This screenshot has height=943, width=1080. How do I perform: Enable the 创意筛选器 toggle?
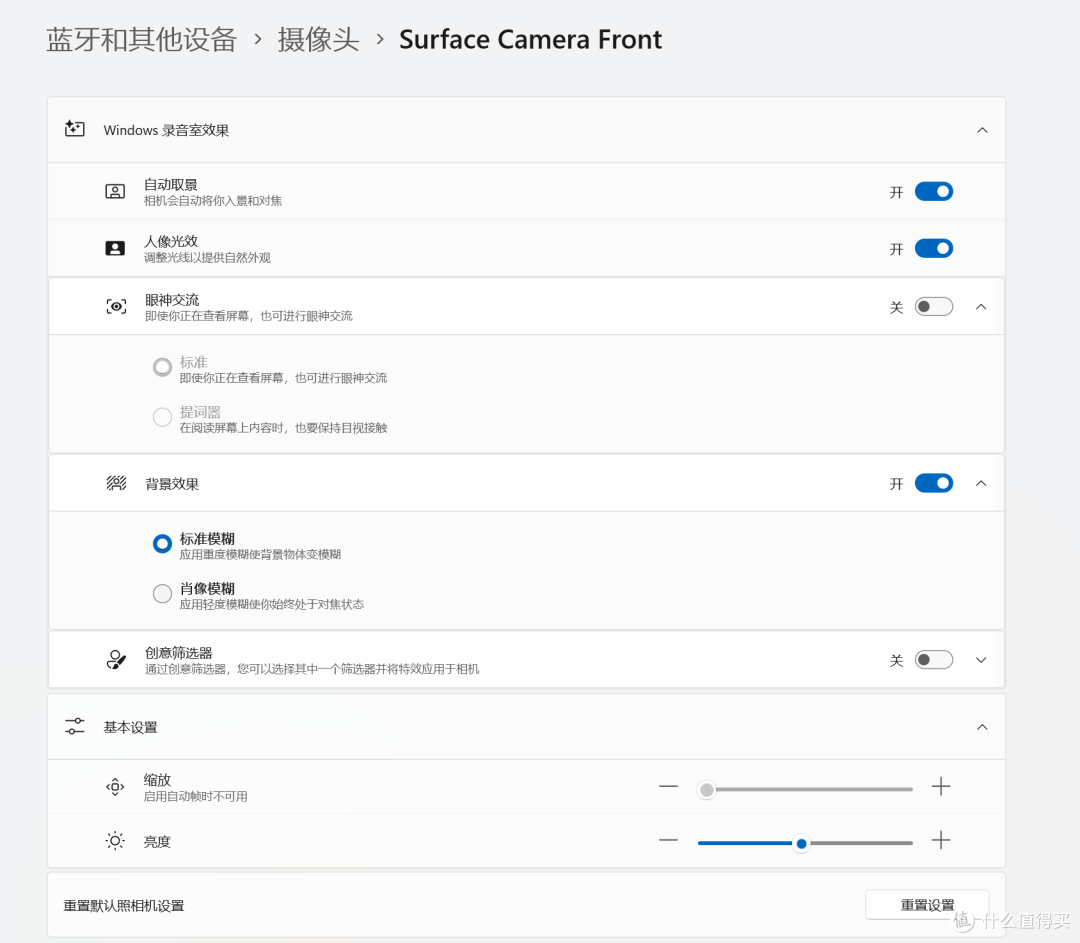pyautogui.click(x=934, y=660)
